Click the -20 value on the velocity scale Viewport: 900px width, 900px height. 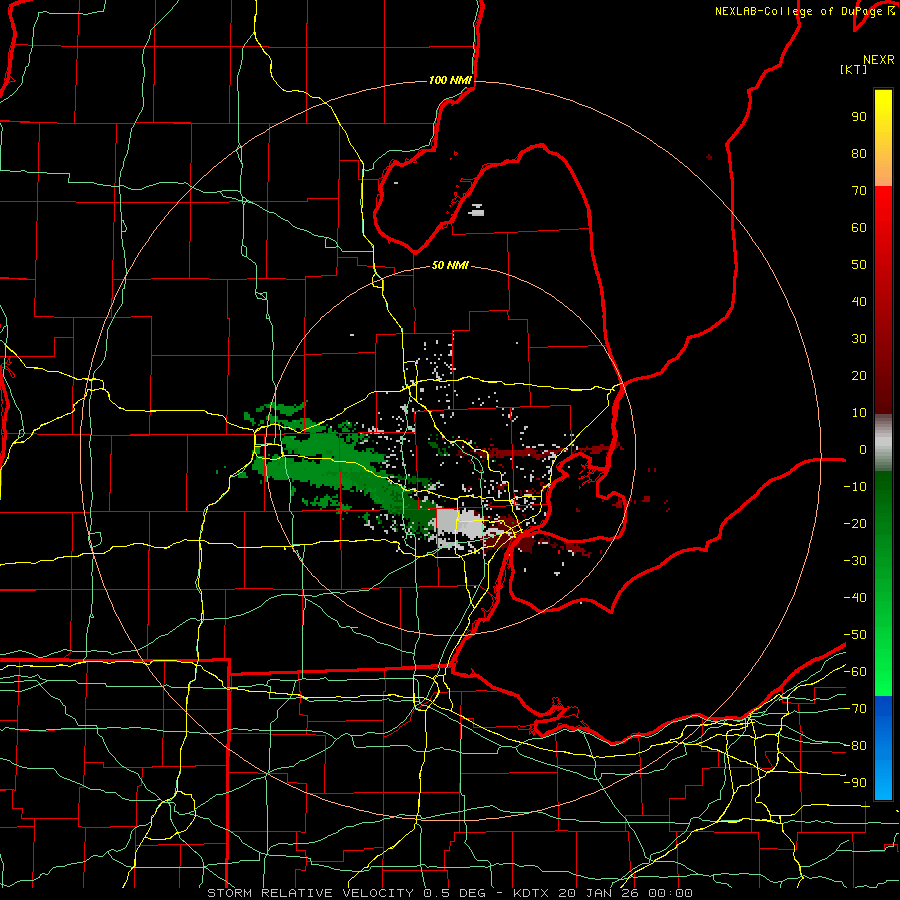[x=855, y=523]
